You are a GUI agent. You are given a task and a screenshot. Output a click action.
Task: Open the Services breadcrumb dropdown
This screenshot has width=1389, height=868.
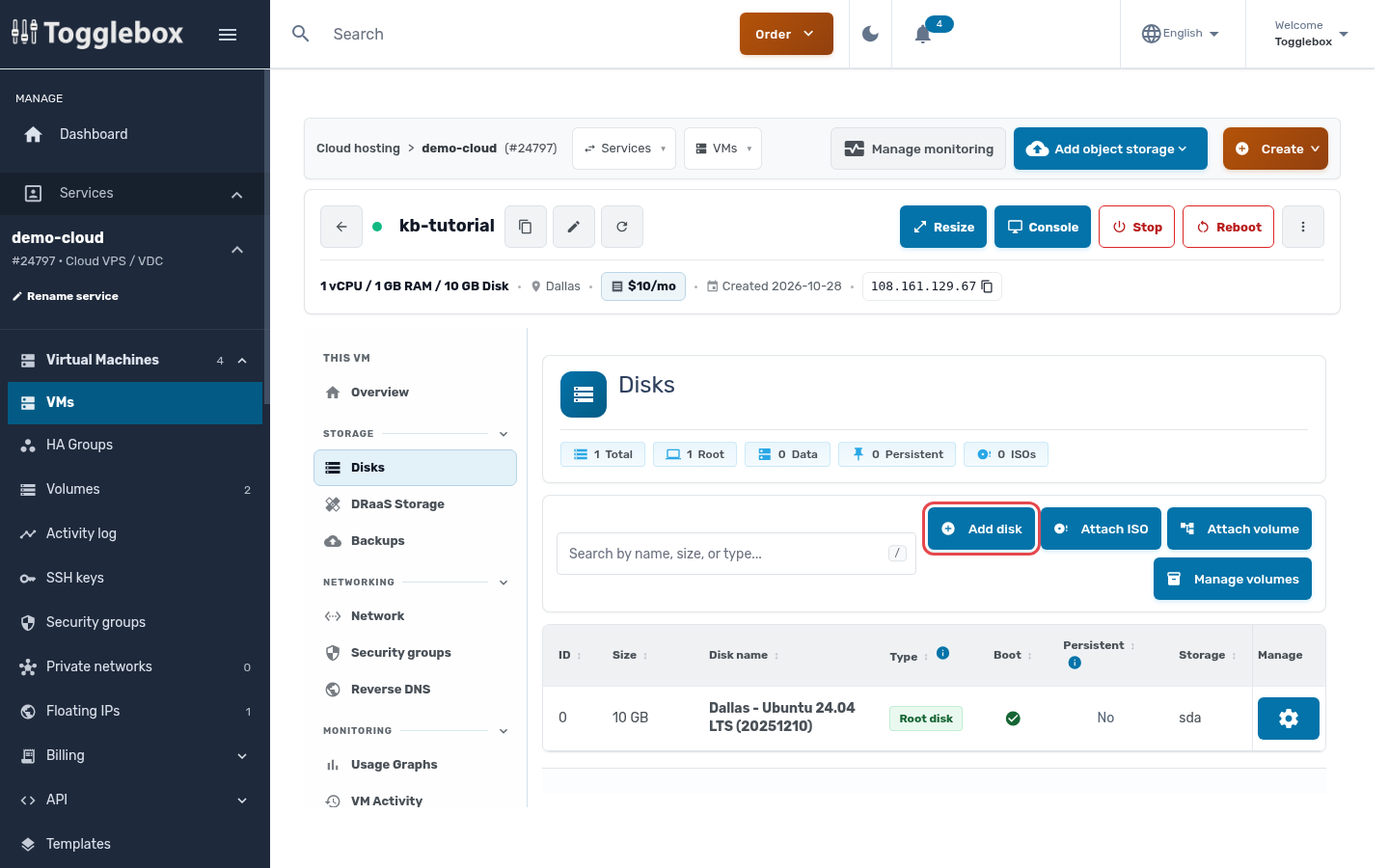pyautogui.click(x=624, y=149)
